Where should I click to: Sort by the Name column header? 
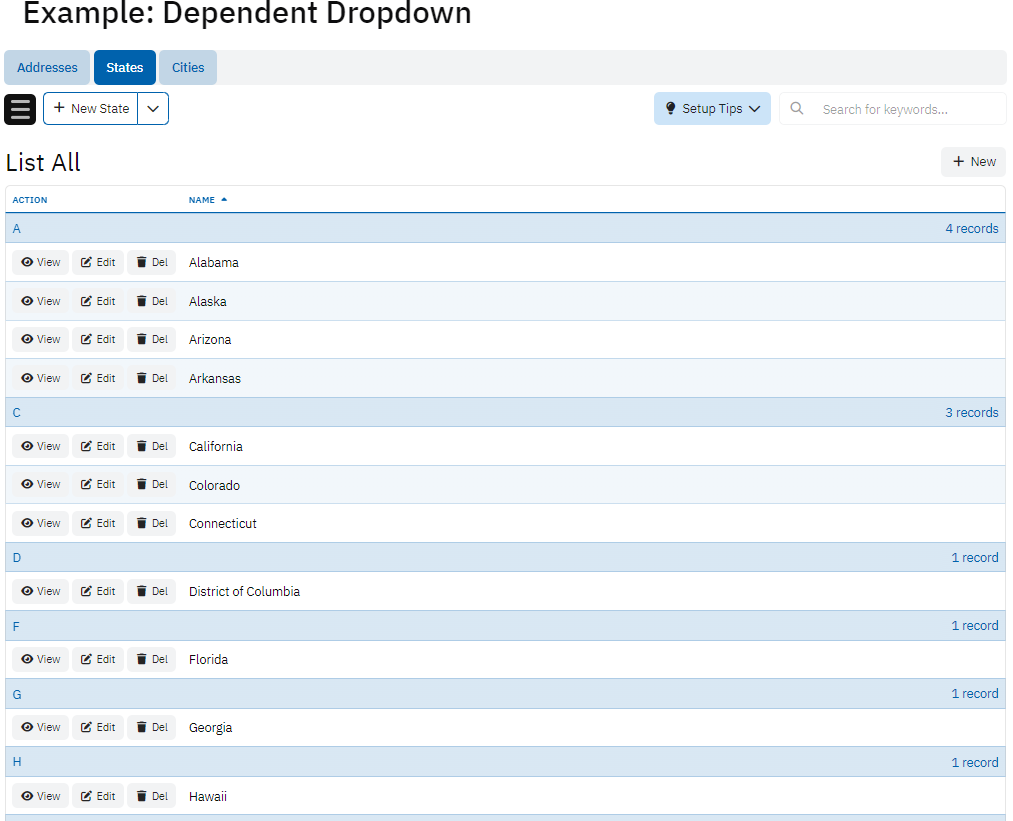(202, 200)
